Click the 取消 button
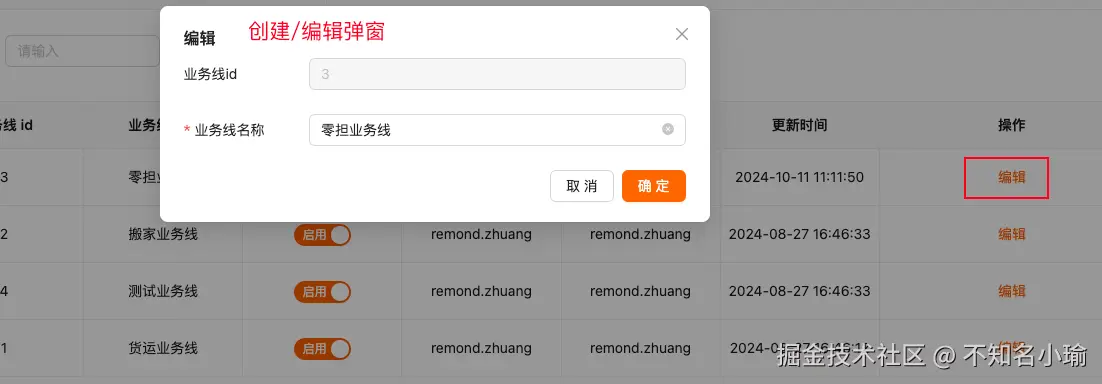1102x384 pixels. tap(582, 186)
